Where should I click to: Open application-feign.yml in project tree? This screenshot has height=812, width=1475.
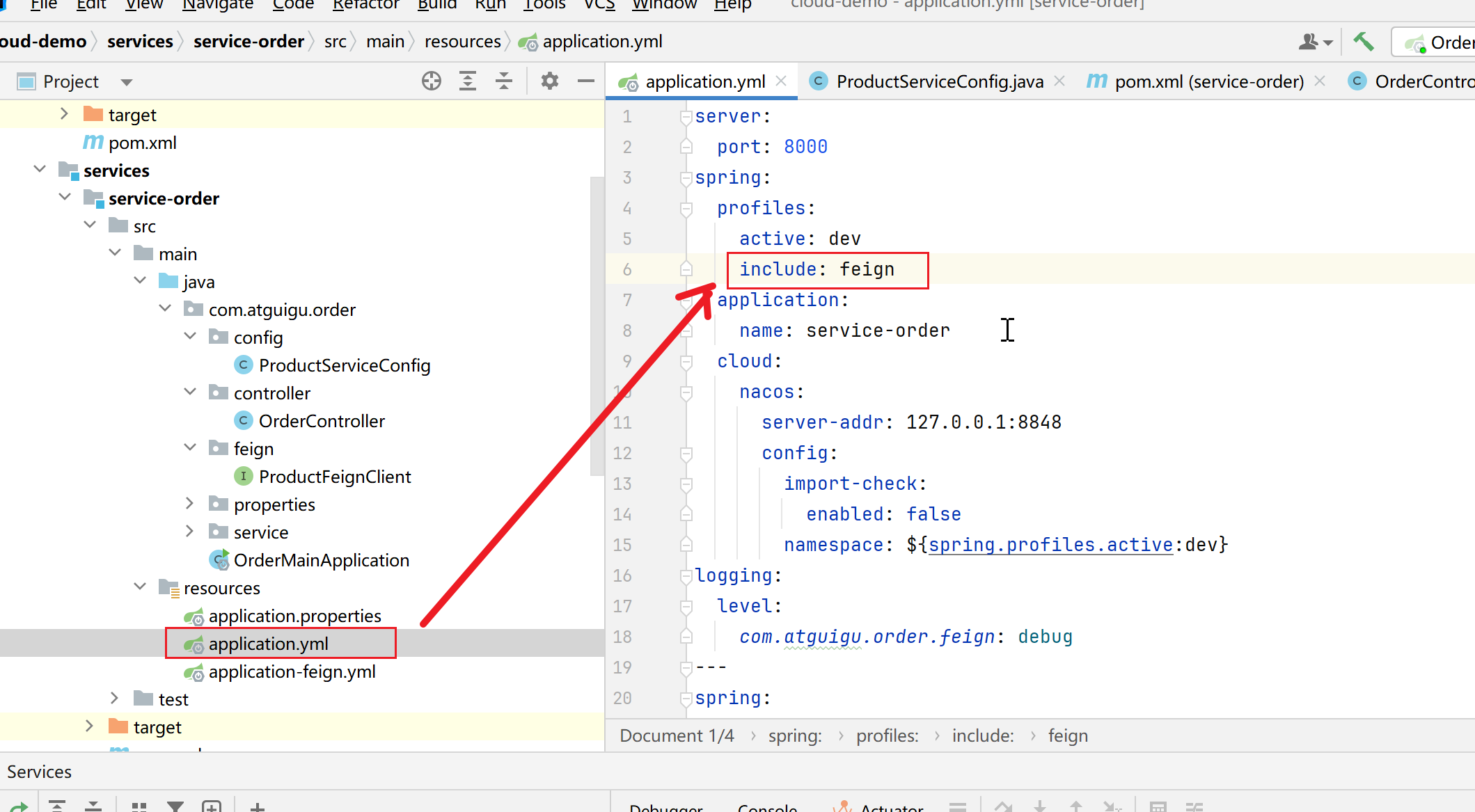point(292,671)
